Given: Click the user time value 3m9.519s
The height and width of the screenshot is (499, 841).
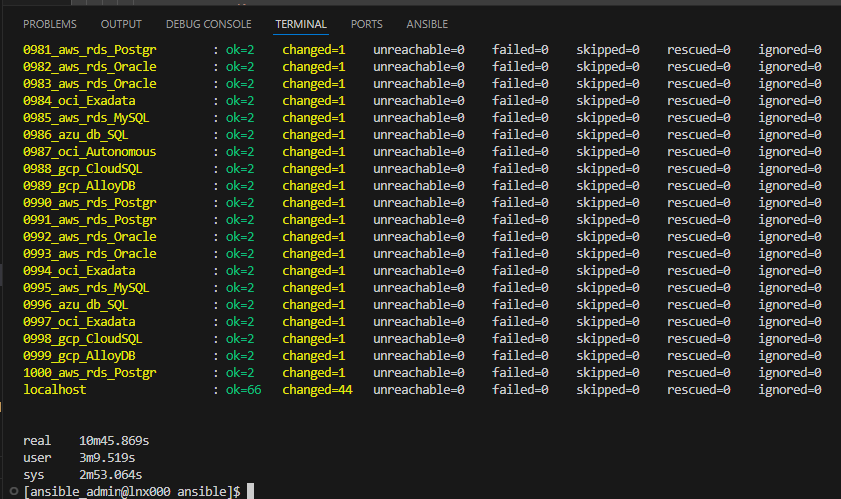Looking at the screenshot, I should [107, 458].
